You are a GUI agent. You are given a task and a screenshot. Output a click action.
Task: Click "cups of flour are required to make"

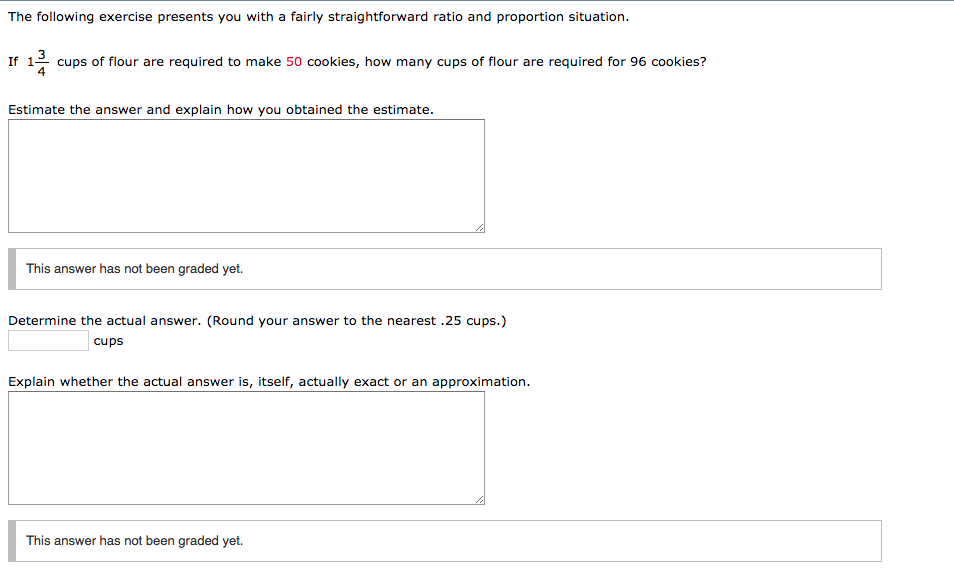click(x=169, y=62)
